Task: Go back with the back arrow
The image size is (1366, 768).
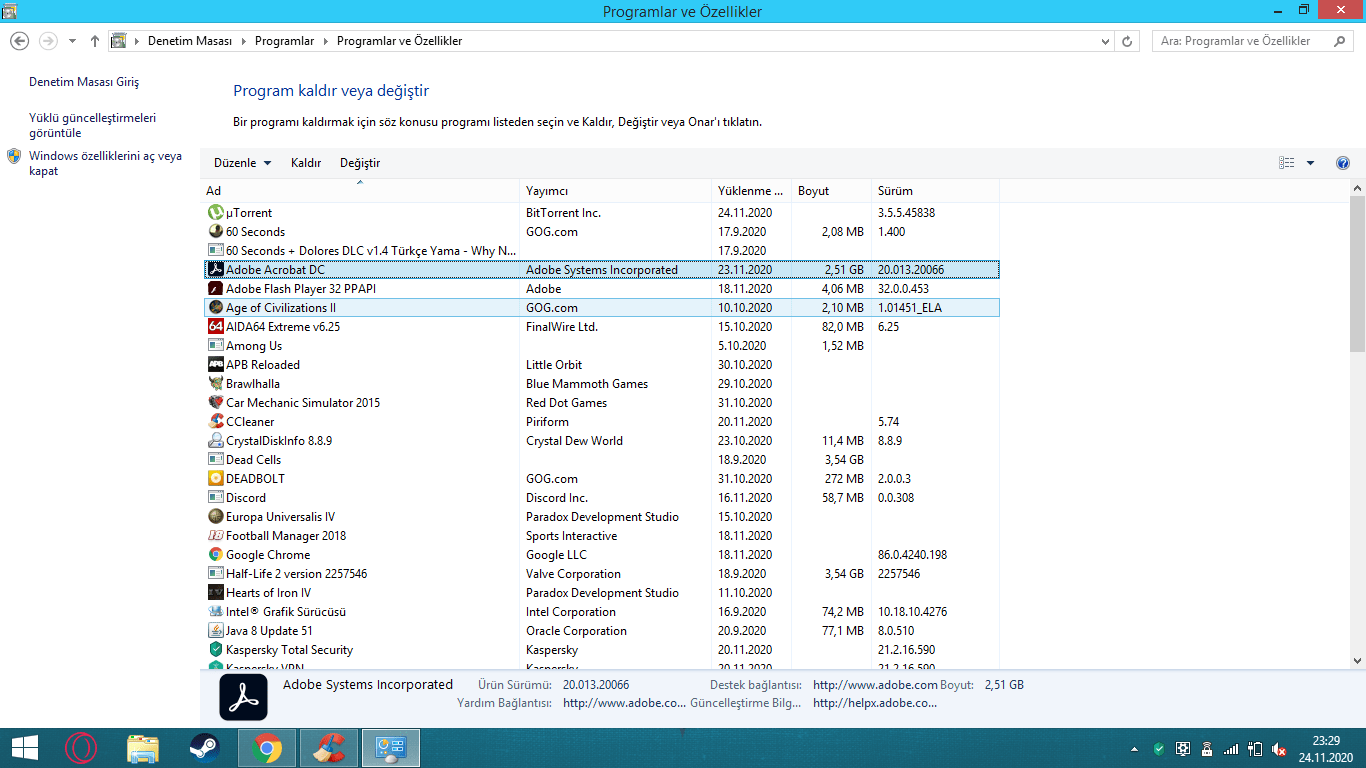Action: (x=19, y=41)
